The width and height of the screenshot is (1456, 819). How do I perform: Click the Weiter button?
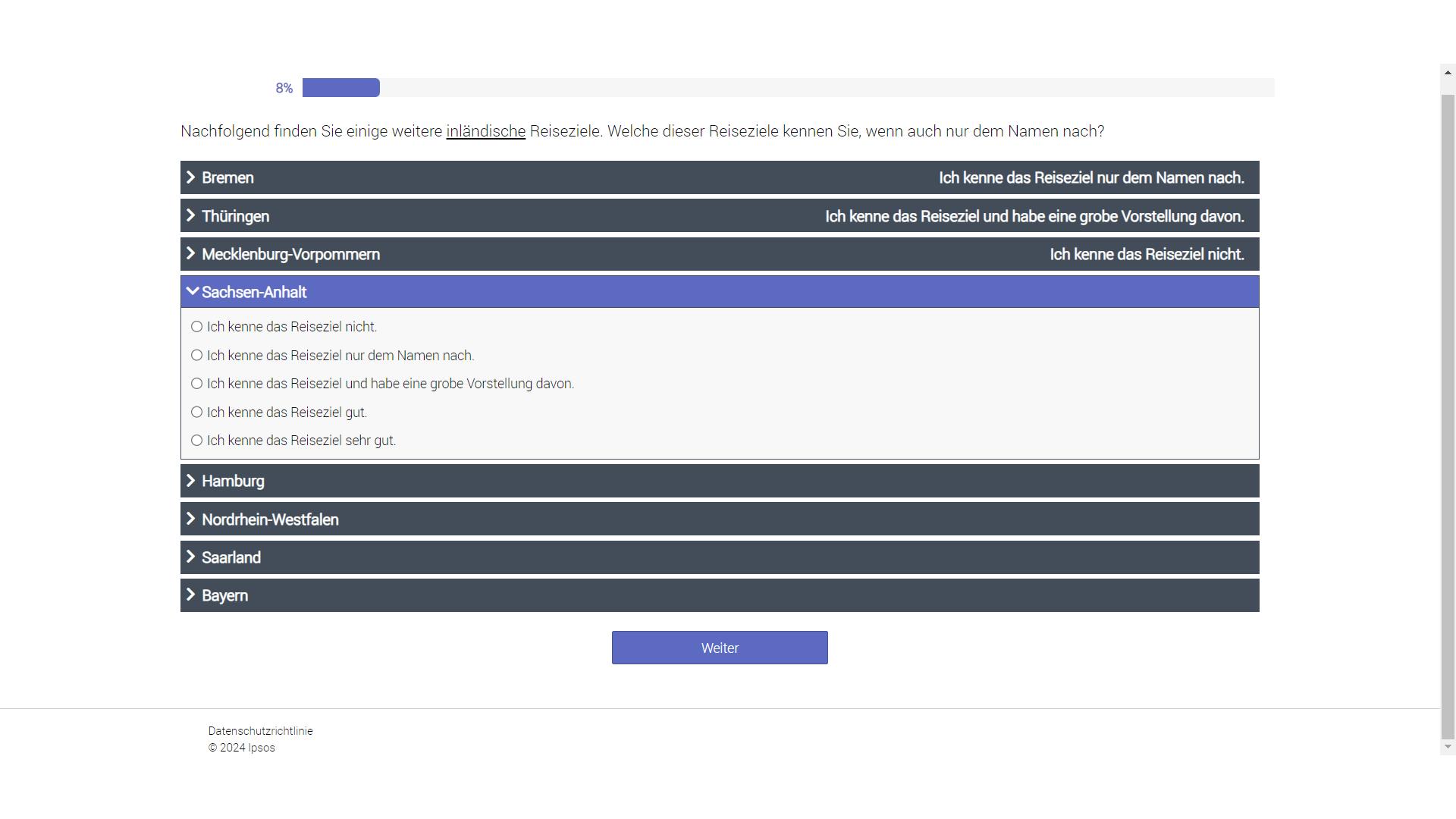pos(720,648)
